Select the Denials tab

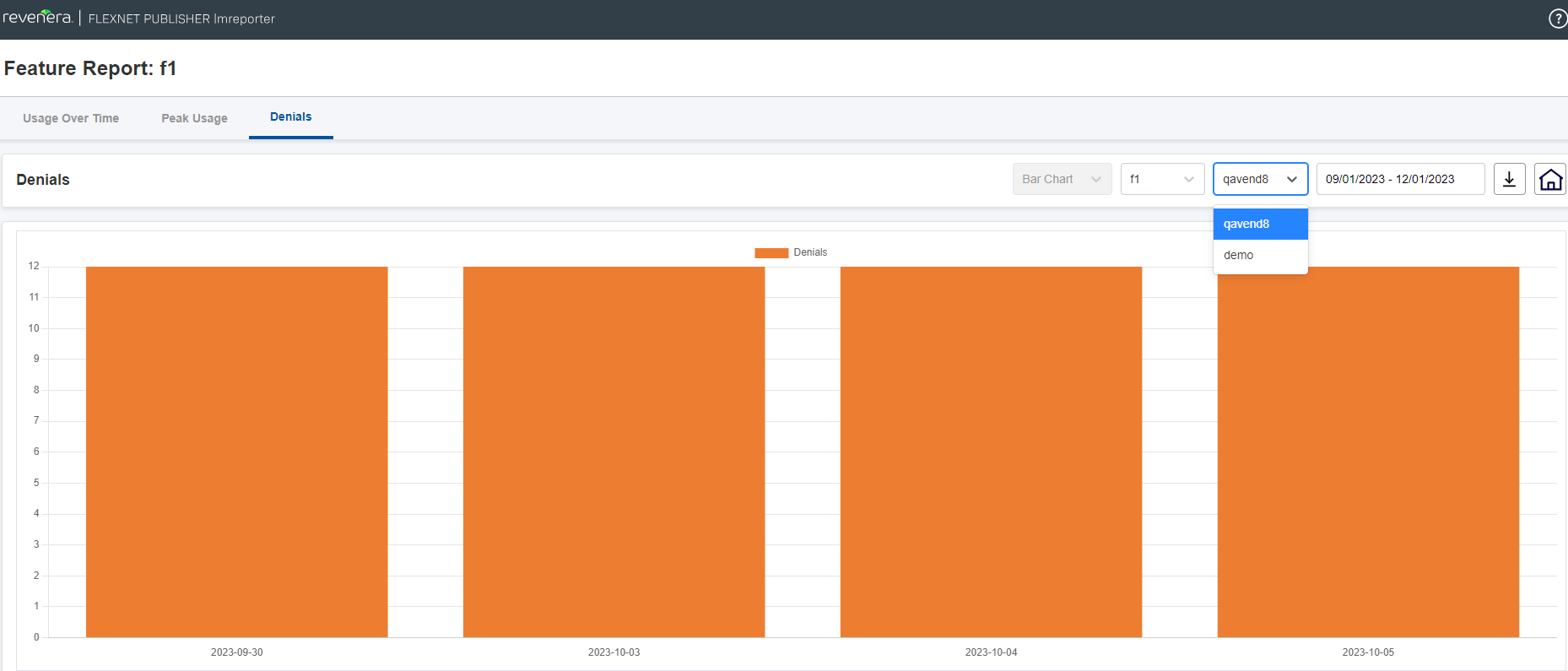tap(290, 117)
